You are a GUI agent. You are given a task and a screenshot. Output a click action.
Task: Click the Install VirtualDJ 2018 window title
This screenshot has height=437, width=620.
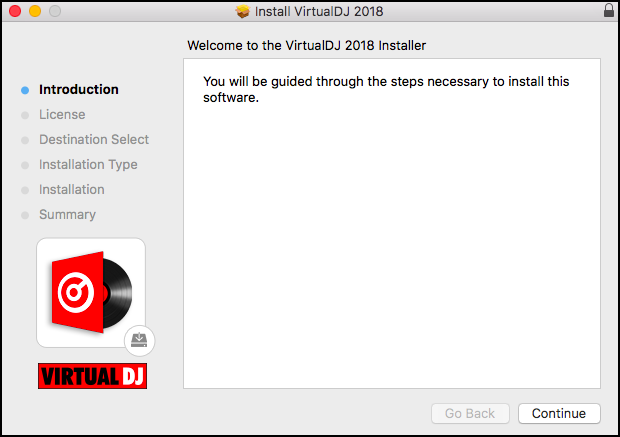(x=319, y=11)
